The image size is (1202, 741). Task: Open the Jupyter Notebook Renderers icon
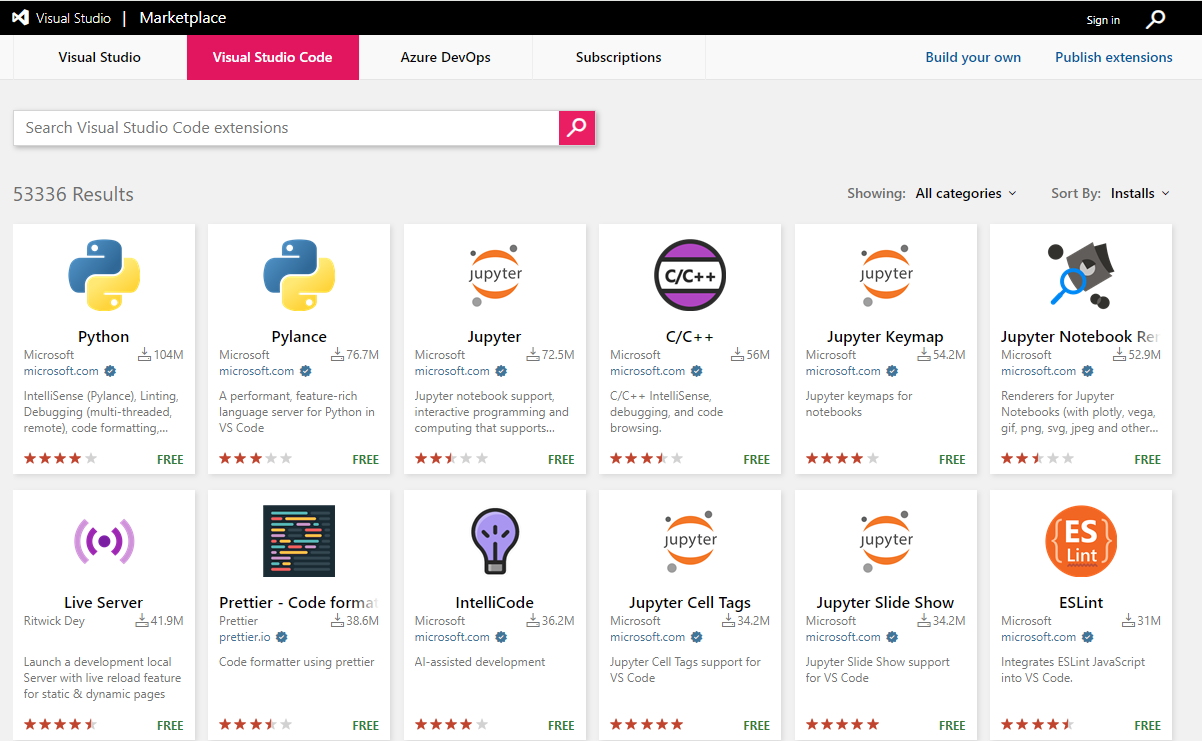click(1081, 275)
